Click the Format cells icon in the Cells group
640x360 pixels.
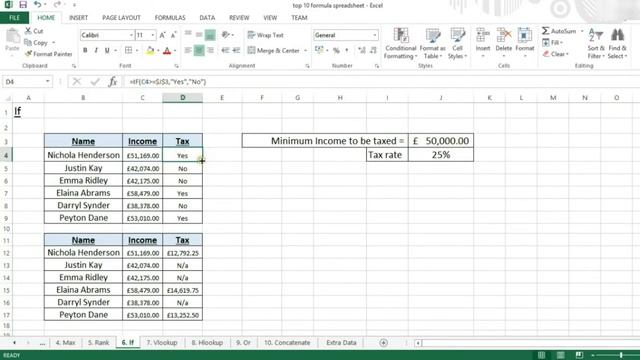[x=524, y=36]
